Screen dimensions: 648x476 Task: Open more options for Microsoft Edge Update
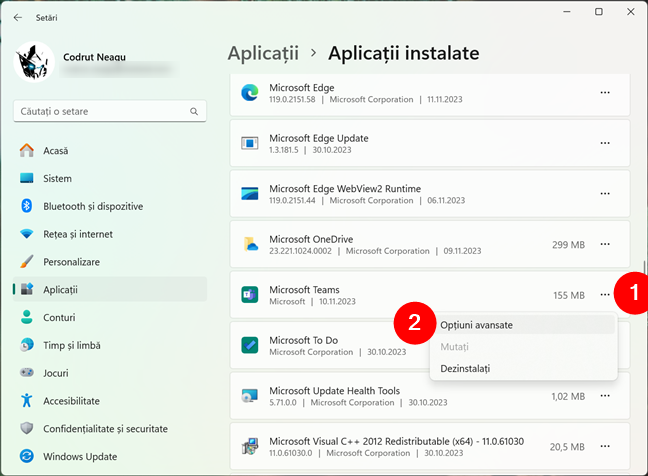click(605, 143)
